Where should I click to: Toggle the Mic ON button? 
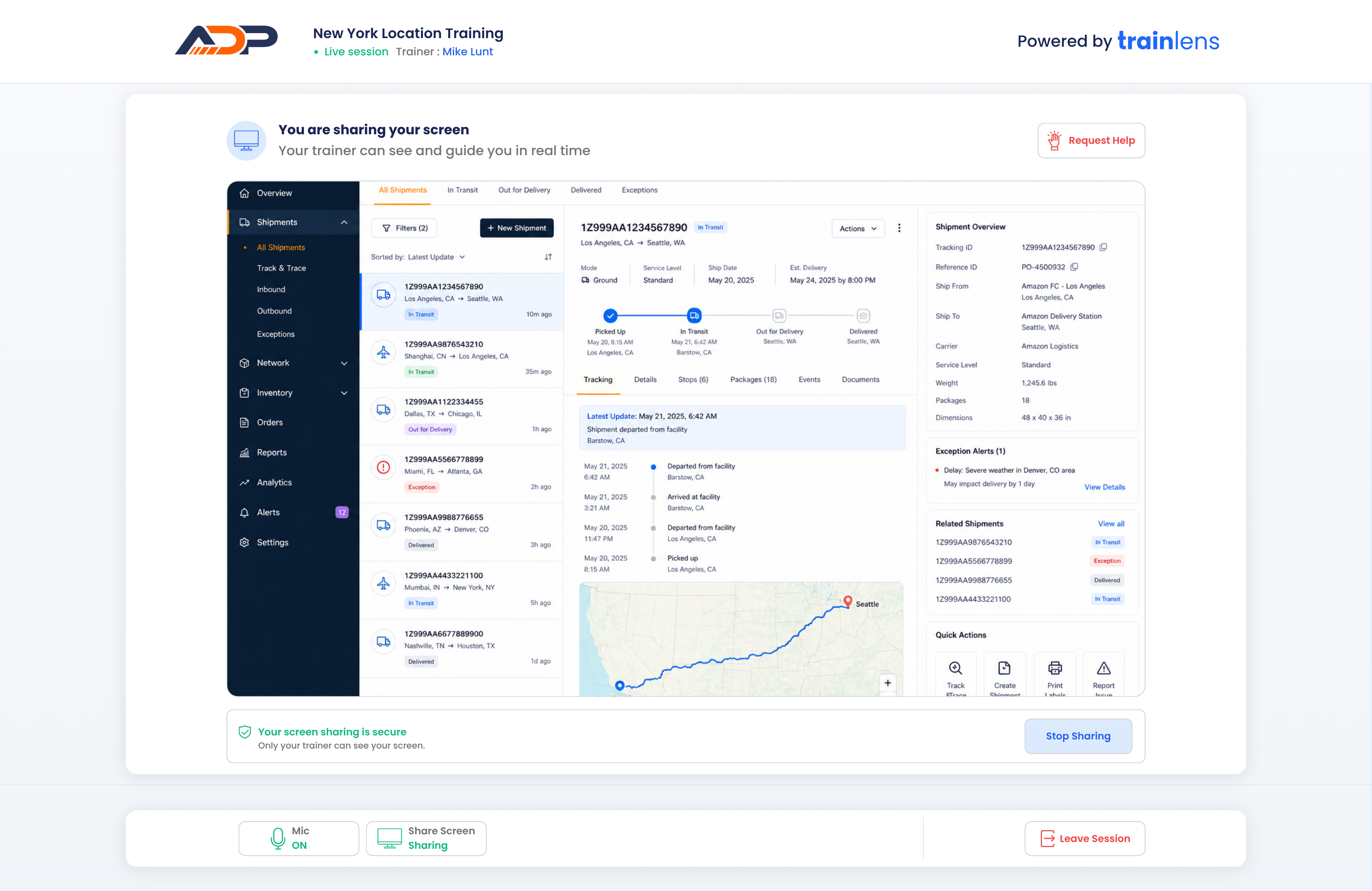pos(299,838)
